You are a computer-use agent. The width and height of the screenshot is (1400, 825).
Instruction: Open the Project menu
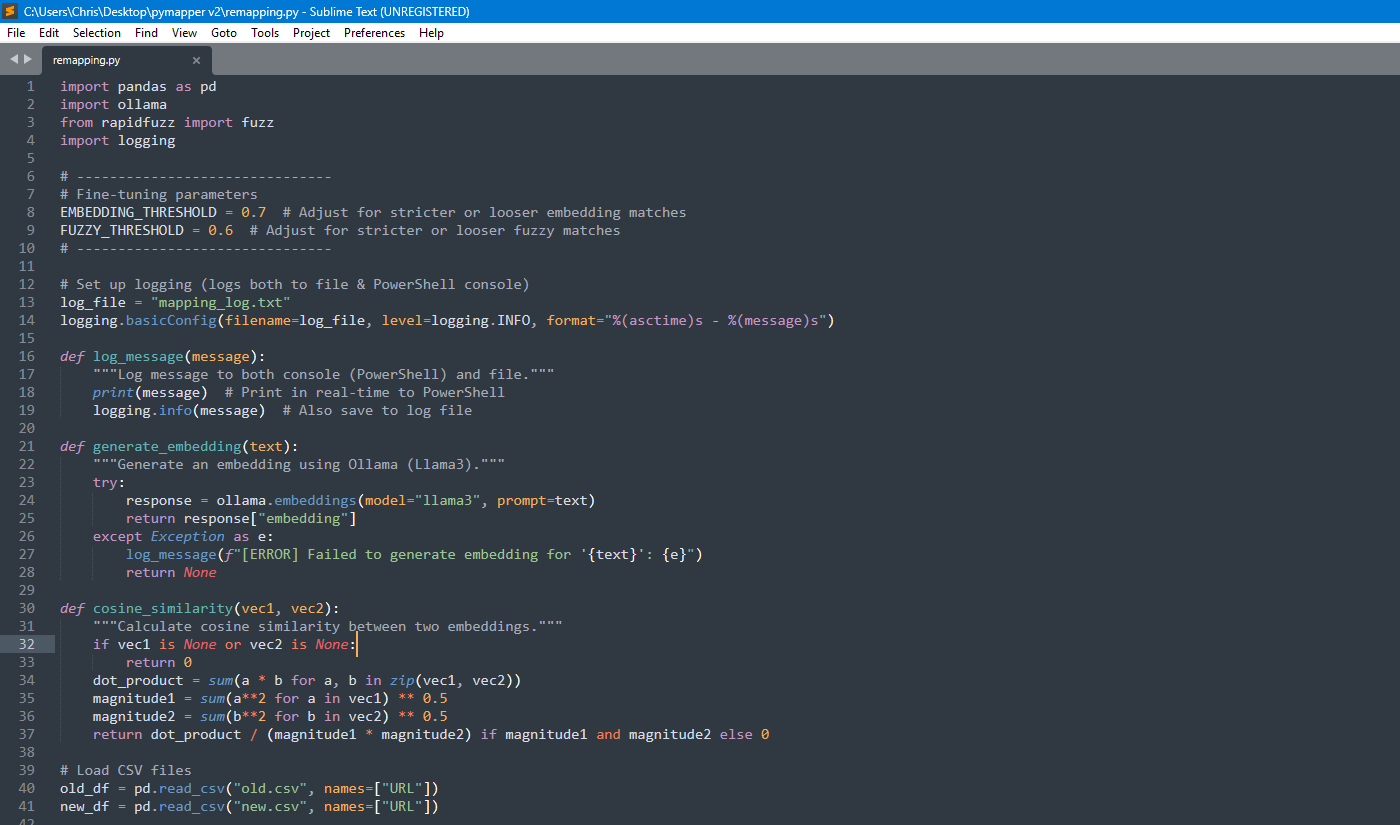(x=312, y=33)
